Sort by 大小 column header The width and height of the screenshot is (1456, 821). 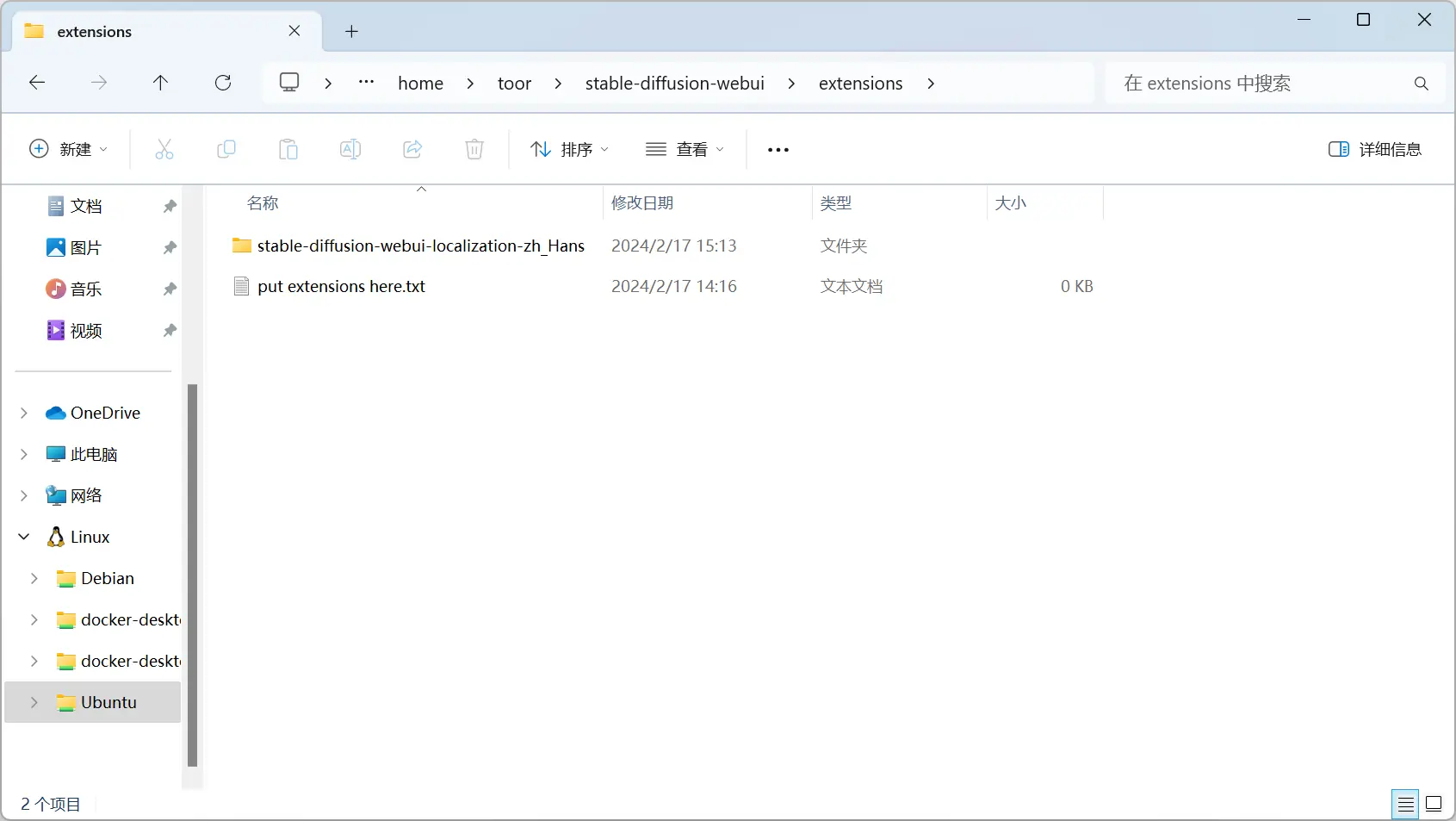(1011, 203)
